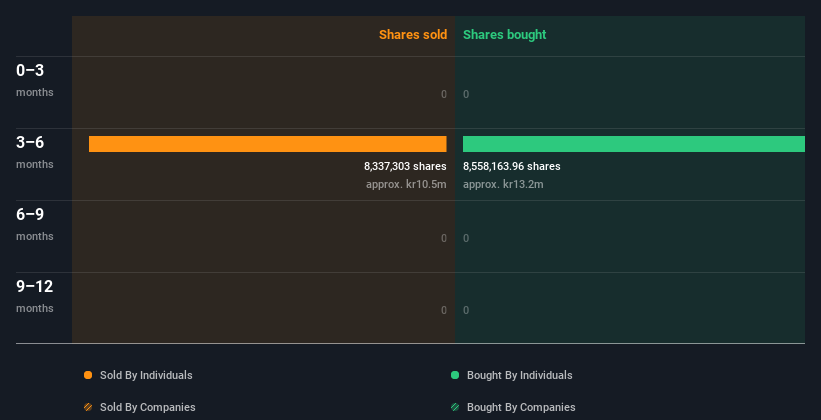Click the Sold By Individuals legend label

click(x=146, y=375)
